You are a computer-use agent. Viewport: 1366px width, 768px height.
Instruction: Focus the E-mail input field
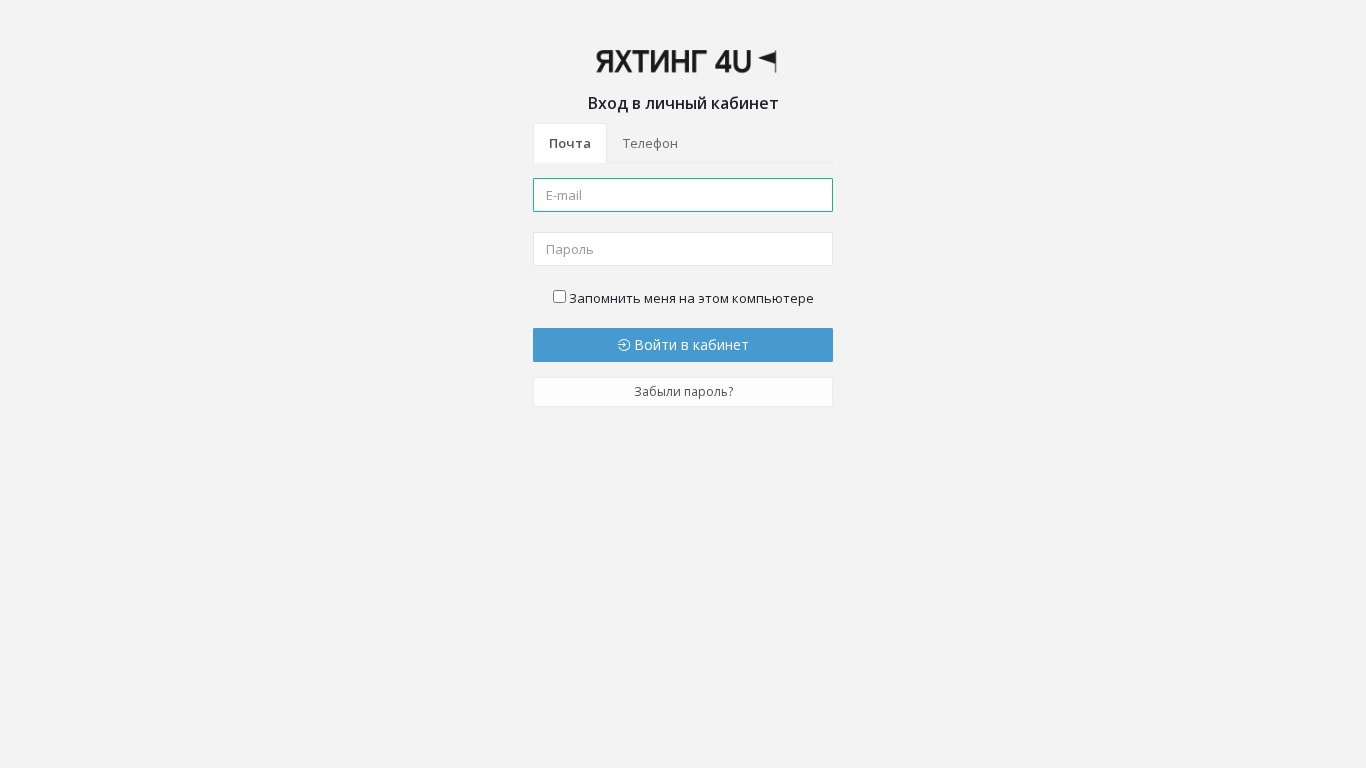pos(683,195)
